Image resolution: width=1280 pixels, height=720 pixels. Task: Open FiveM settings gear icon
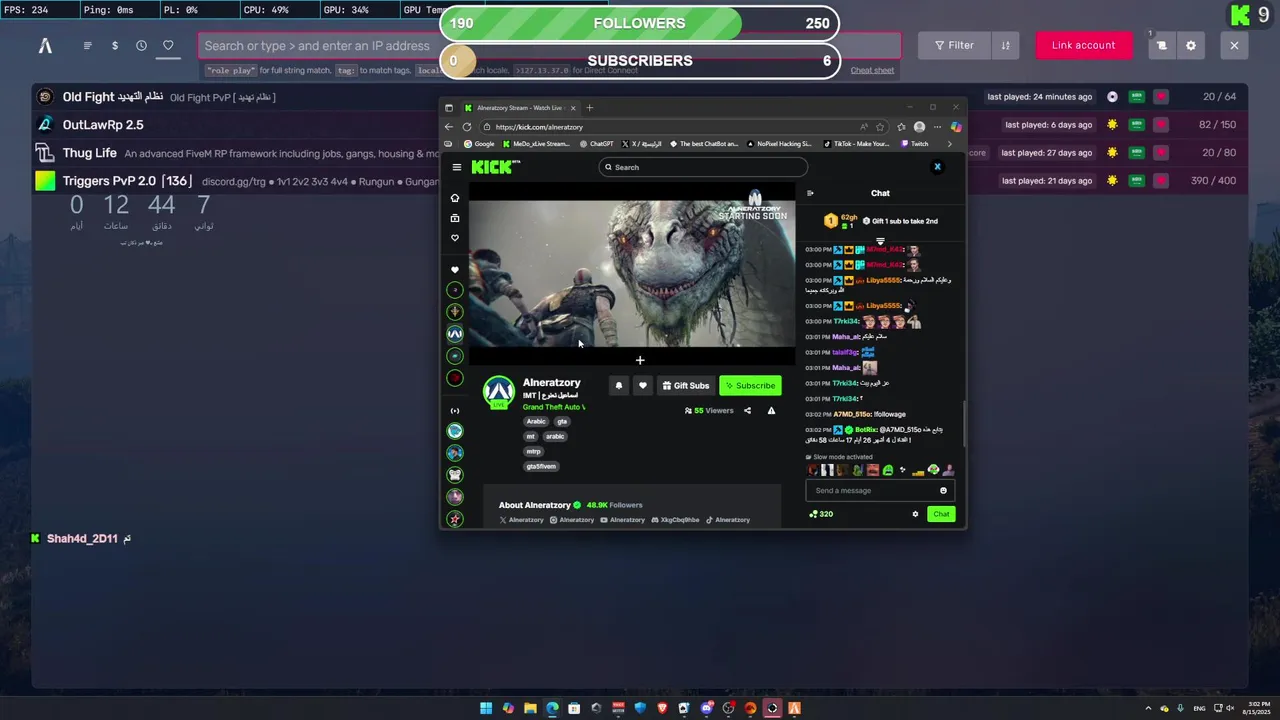1191,45
